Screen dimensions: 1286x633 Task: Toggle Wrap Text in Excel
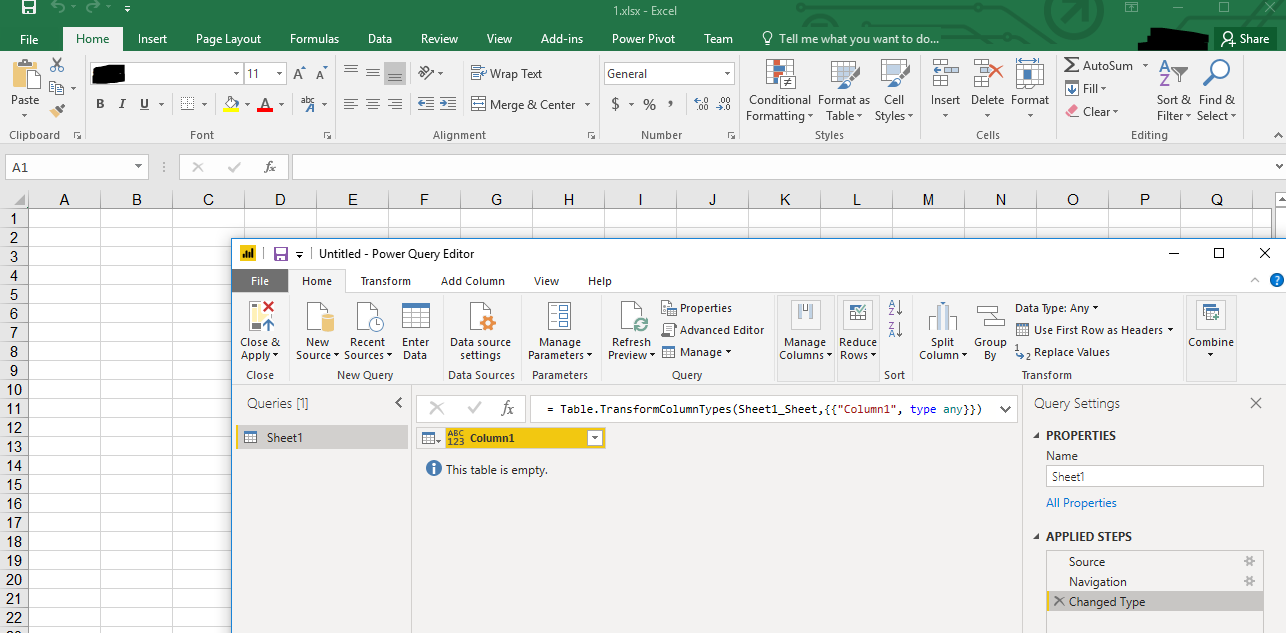[x=507, y=74]
